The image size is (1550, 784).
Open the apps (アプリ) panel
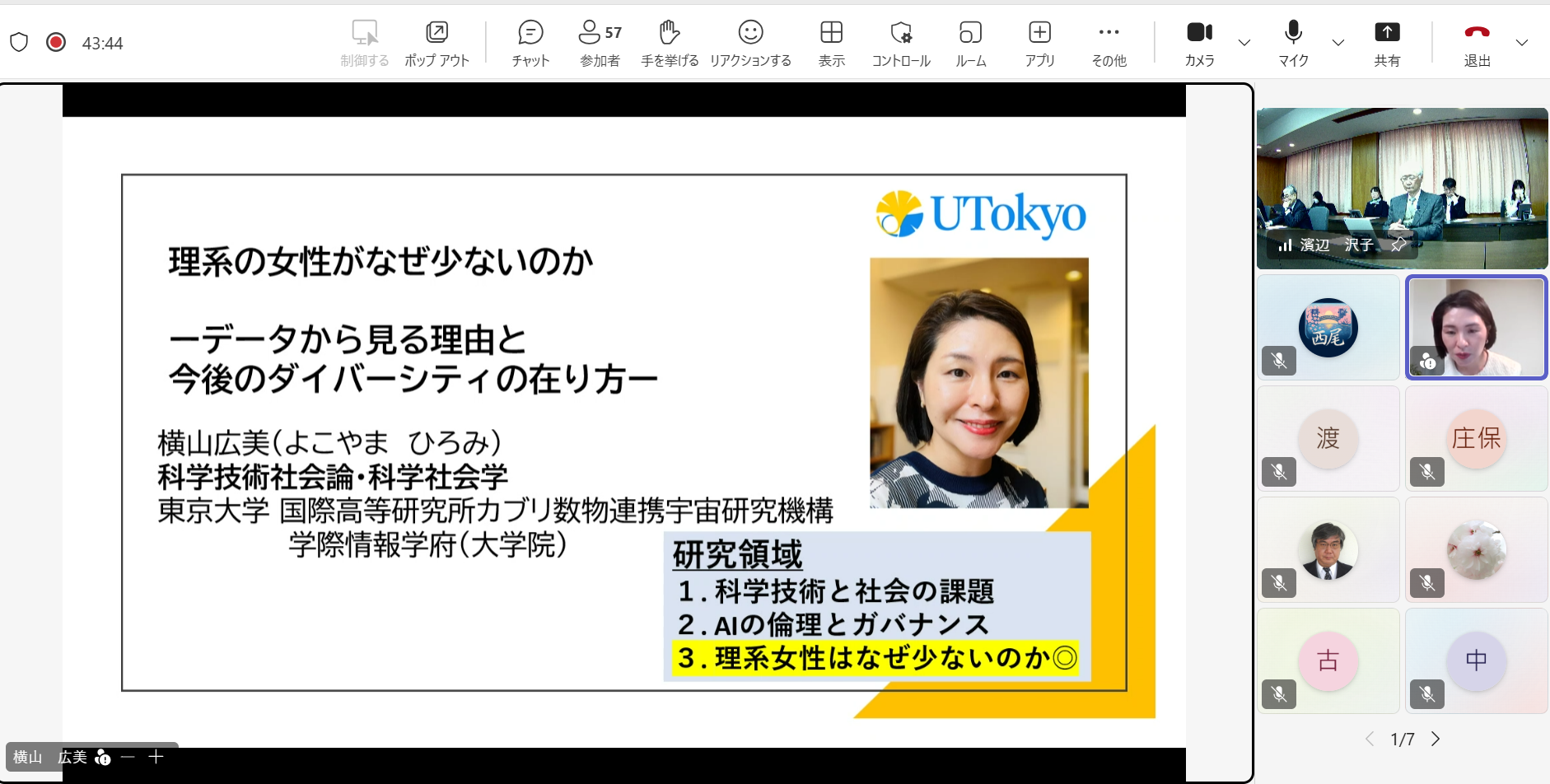[1039, 43]
